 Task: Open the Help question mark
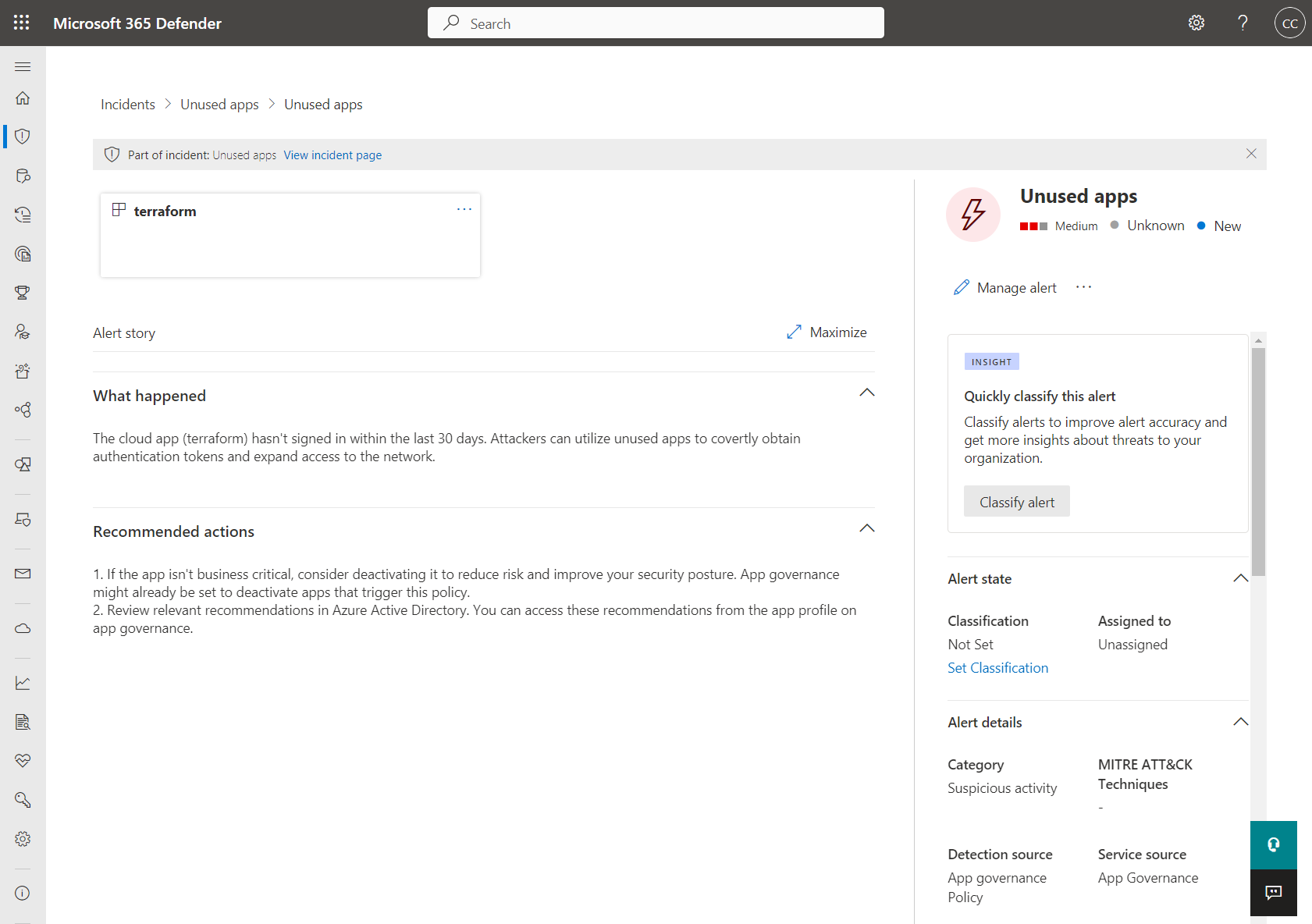pos(1243,23)
